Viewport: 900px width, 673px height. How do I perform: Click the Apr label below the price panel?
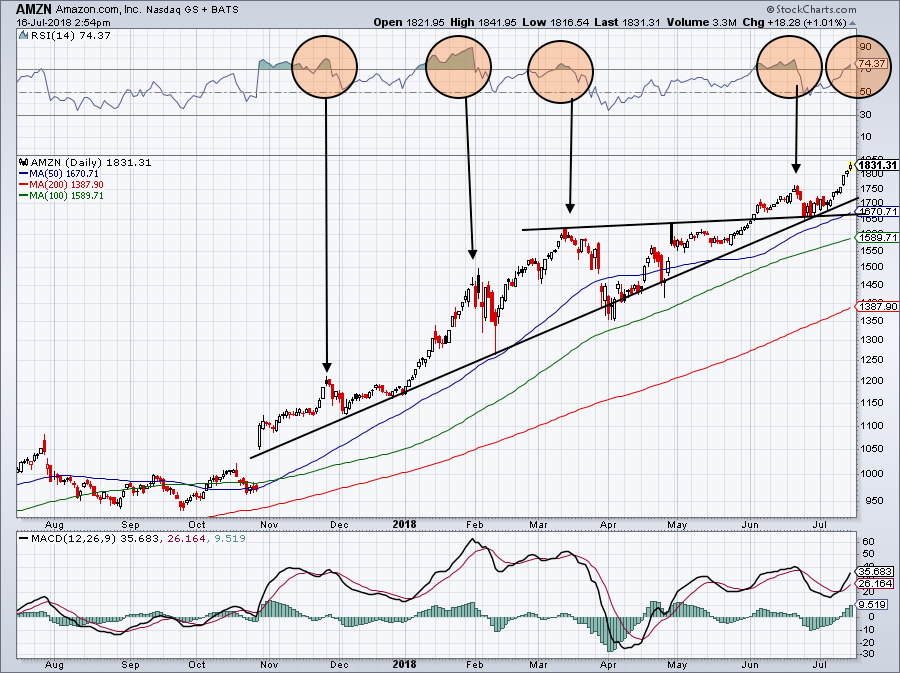(608, 524)
